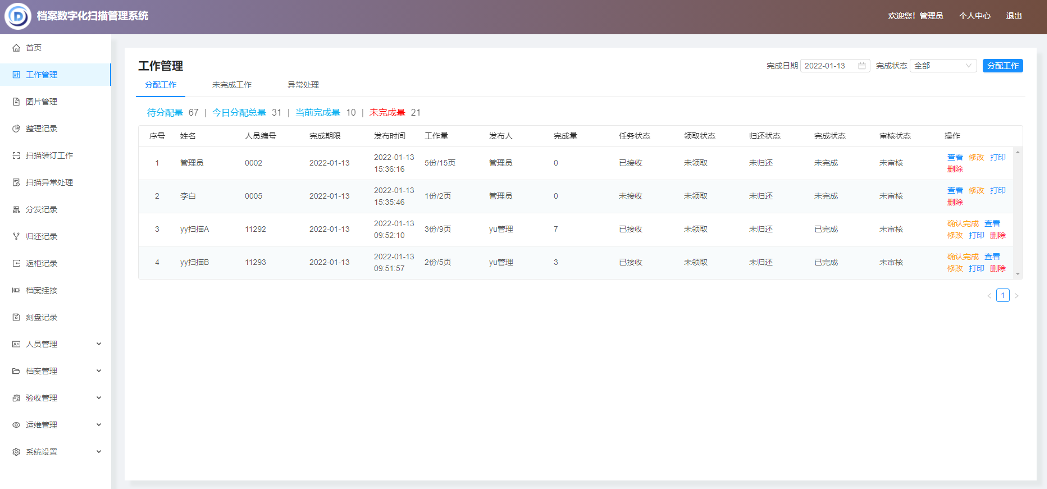Image resolution: width=1047 pixels, height=489 pixels.
Task: Go to the next page arrow
Action: [1016, 295]
